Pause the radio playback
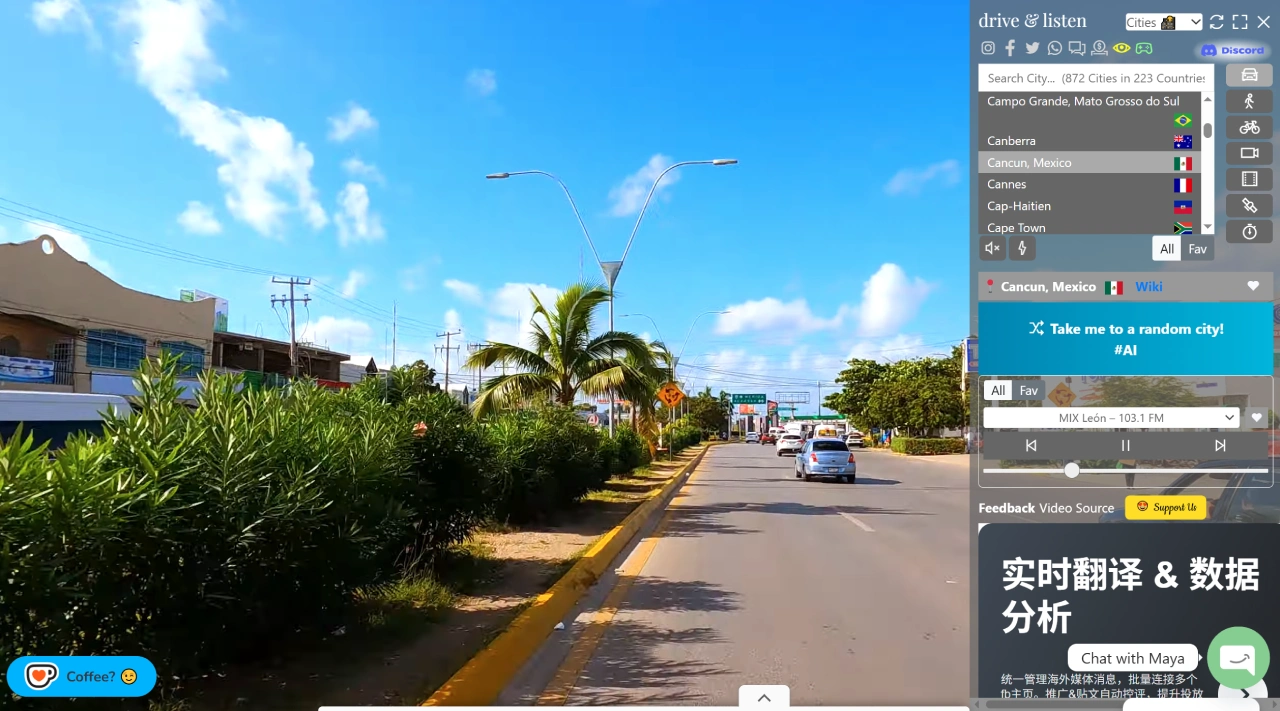This screenshot has width=1280, height=711. [1125, 446]
